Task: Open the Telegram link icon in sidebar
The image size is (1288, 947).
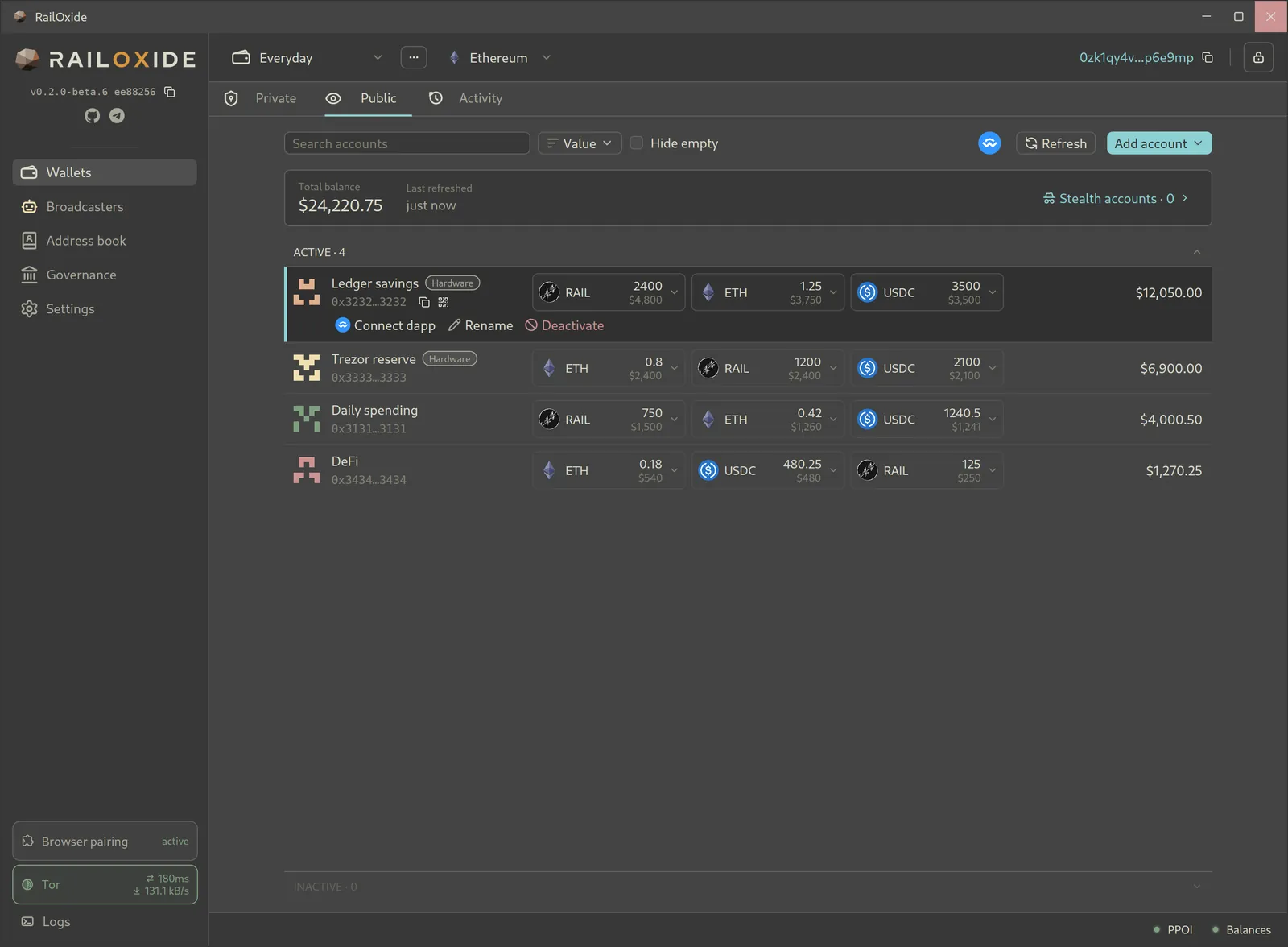Action: [117, 116]
